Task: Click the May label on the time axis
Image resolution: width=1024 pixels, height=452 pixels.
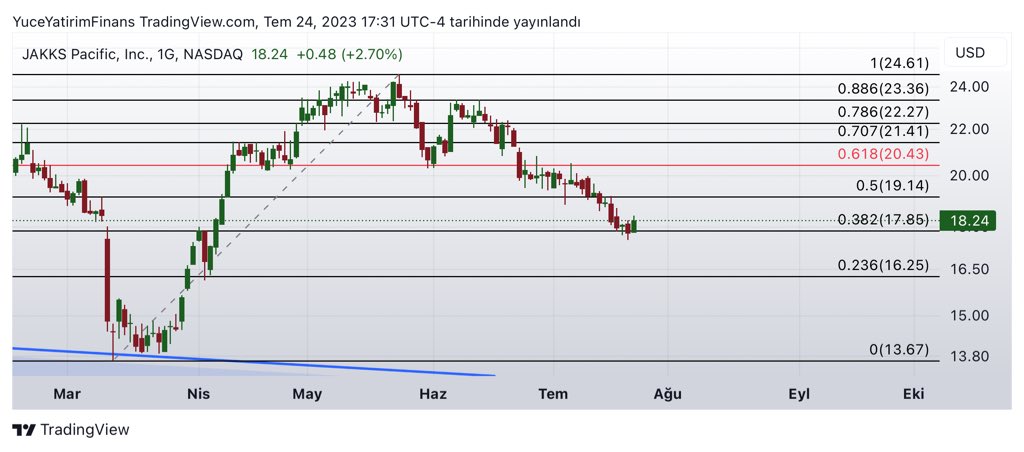Action: click(x=308, y=394)
